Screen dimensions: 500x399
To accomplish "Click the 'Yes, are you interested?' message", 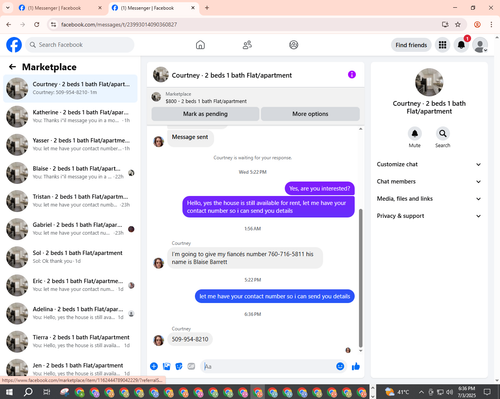I will click(x=320, y=189).
